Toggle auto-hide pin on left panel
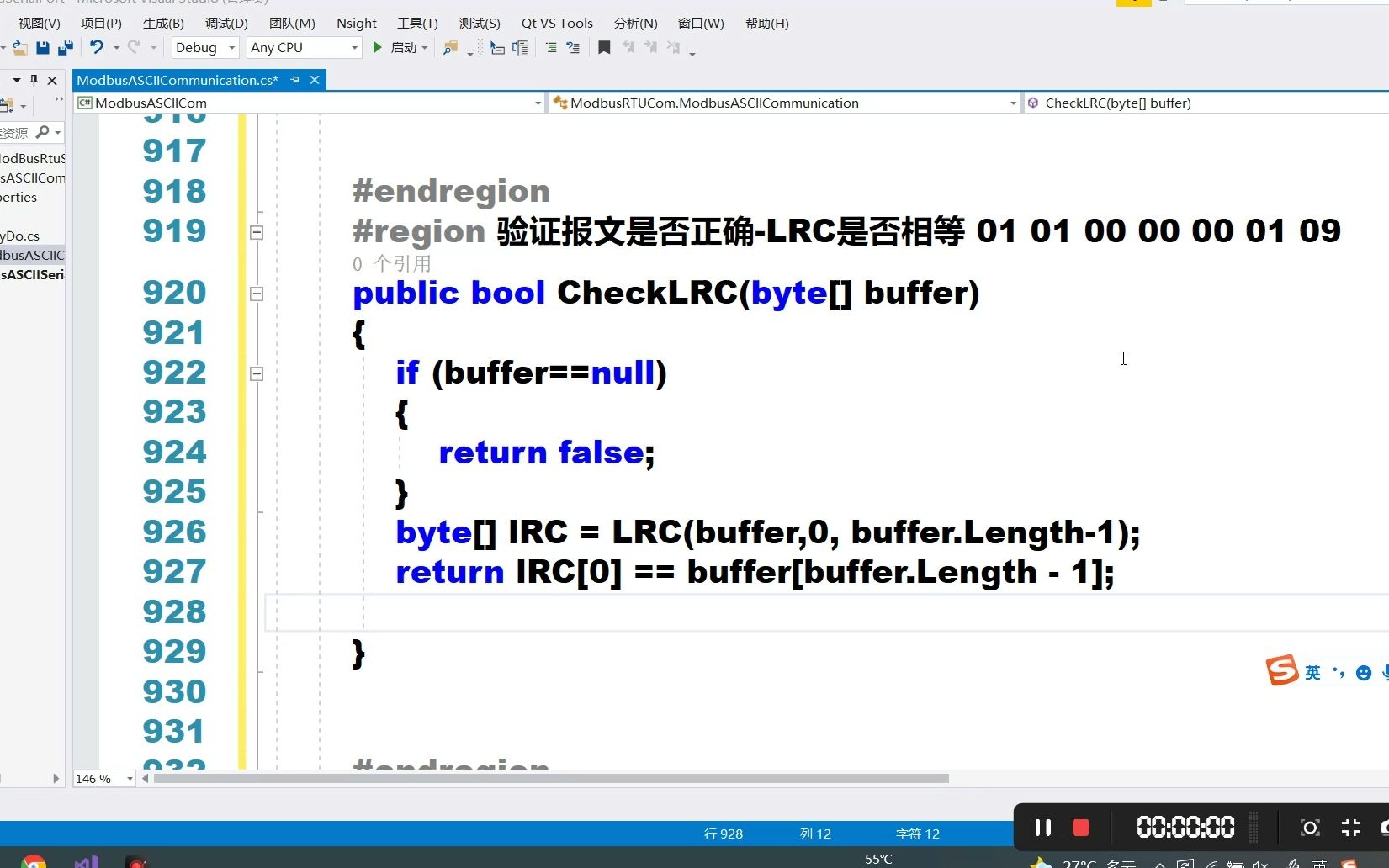 34,80
